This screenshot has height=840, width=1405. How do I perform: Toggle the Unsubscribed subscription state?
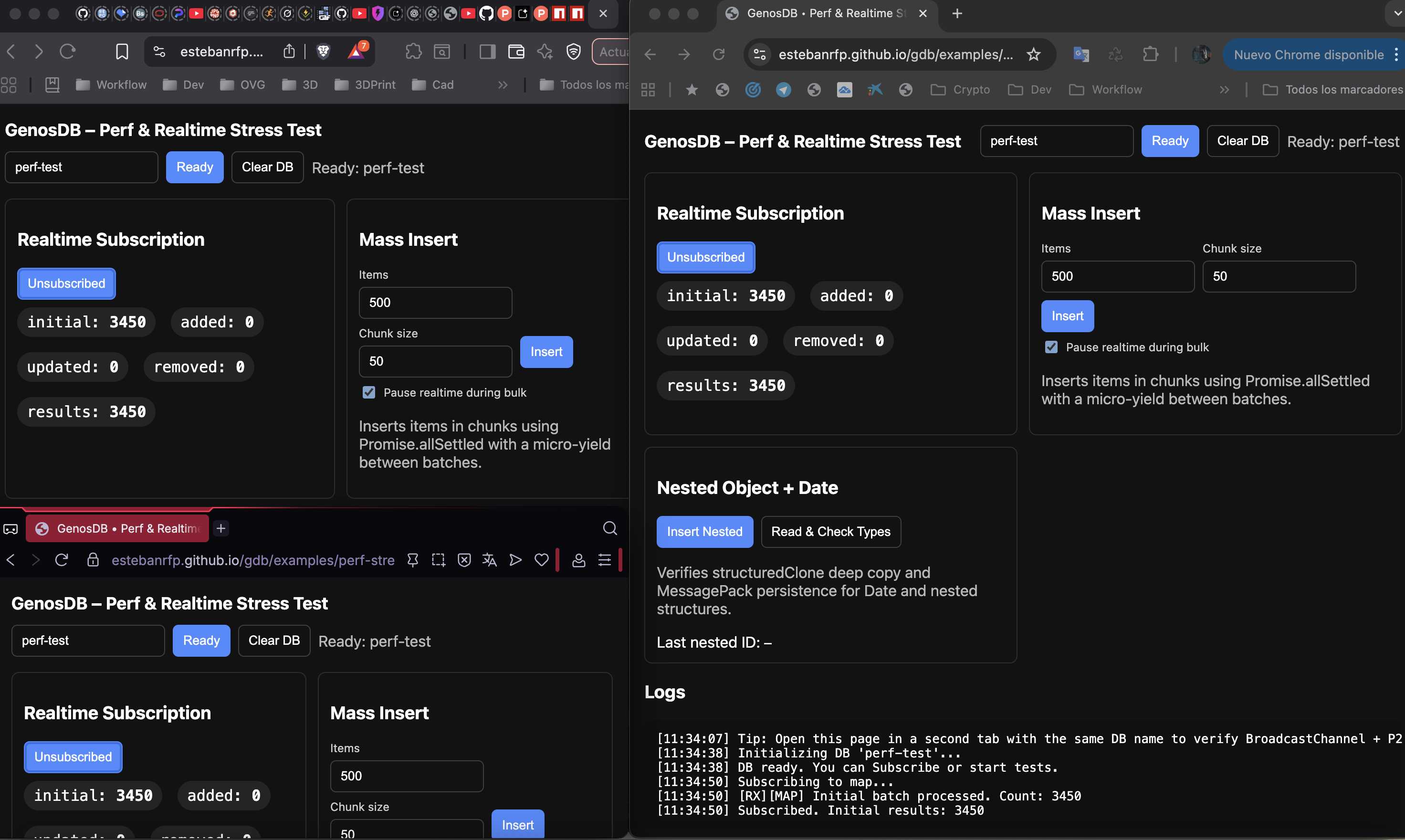[706, 257]
